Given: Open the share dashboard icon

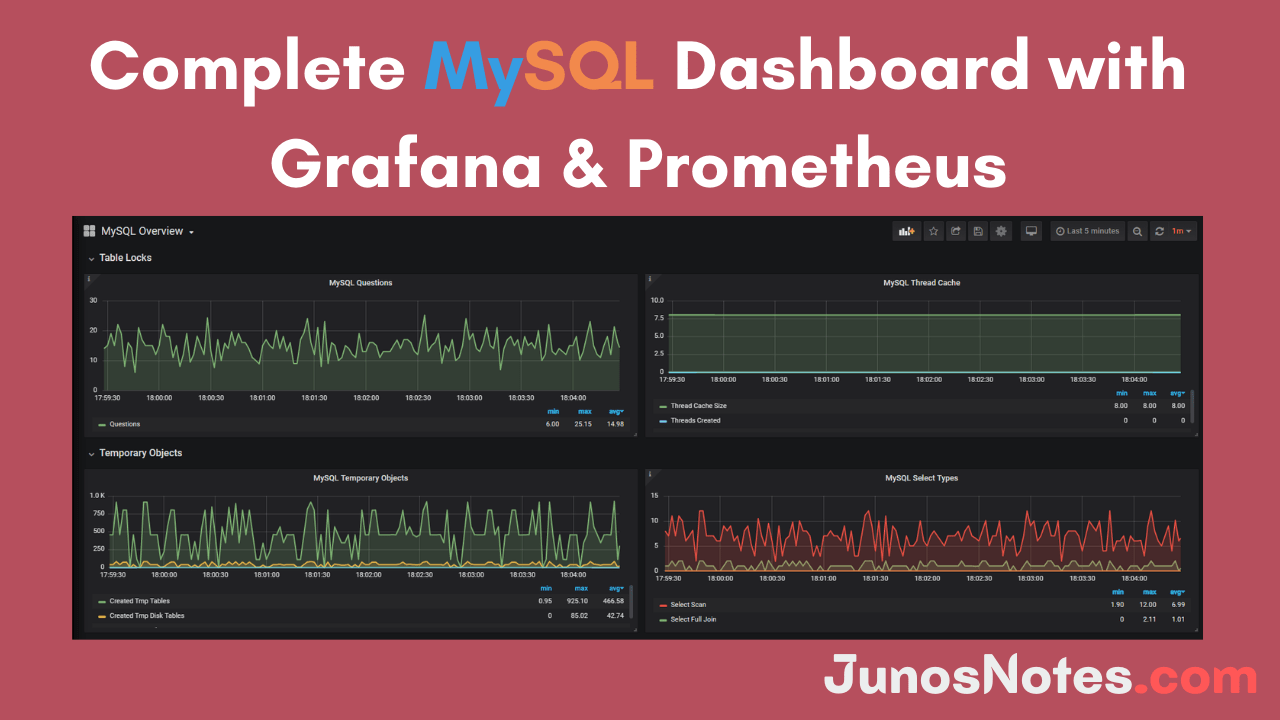Looking at the screenshot, I should point(956,231).
